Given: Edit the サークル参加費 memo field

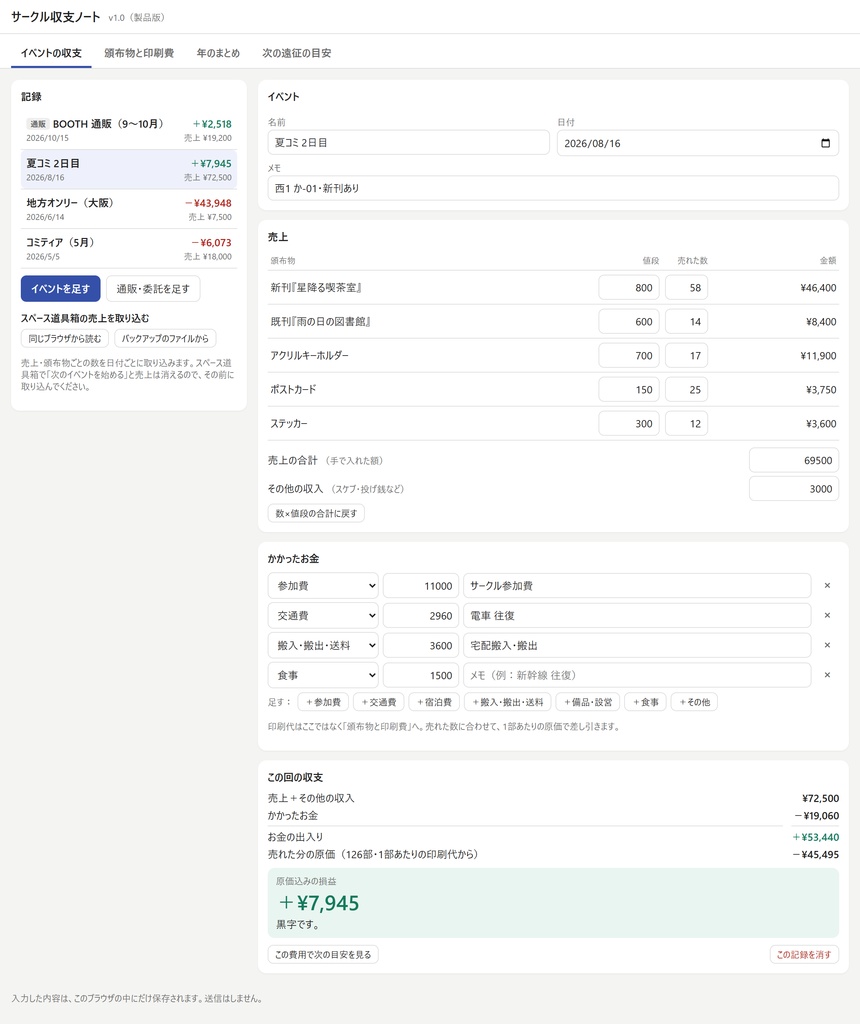Looking at the screenshot, I should pos(637,586).
